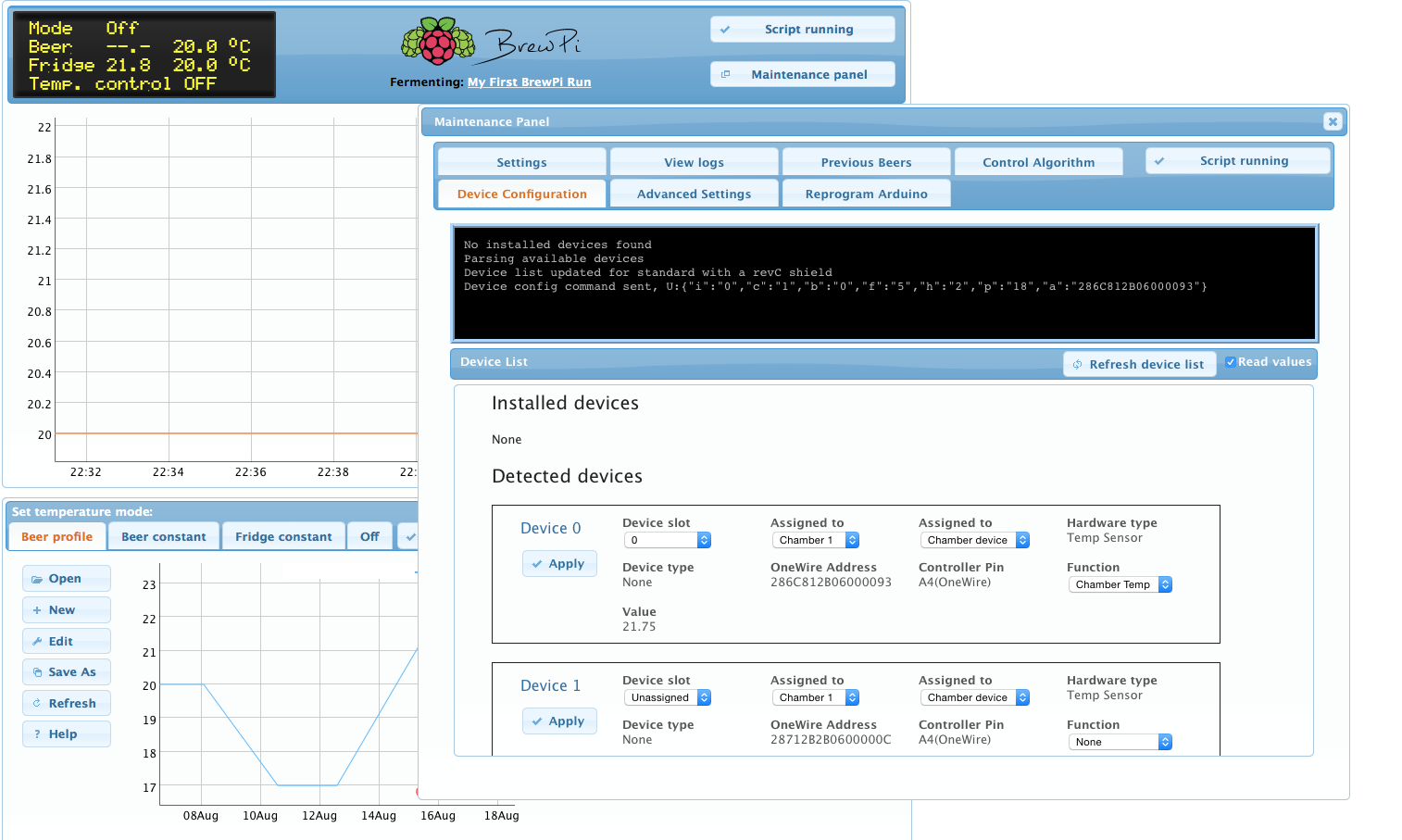The height and width of the screenshot is (840, 1402).
Task: Click the plus icon on New button
Action: (37, 610)
